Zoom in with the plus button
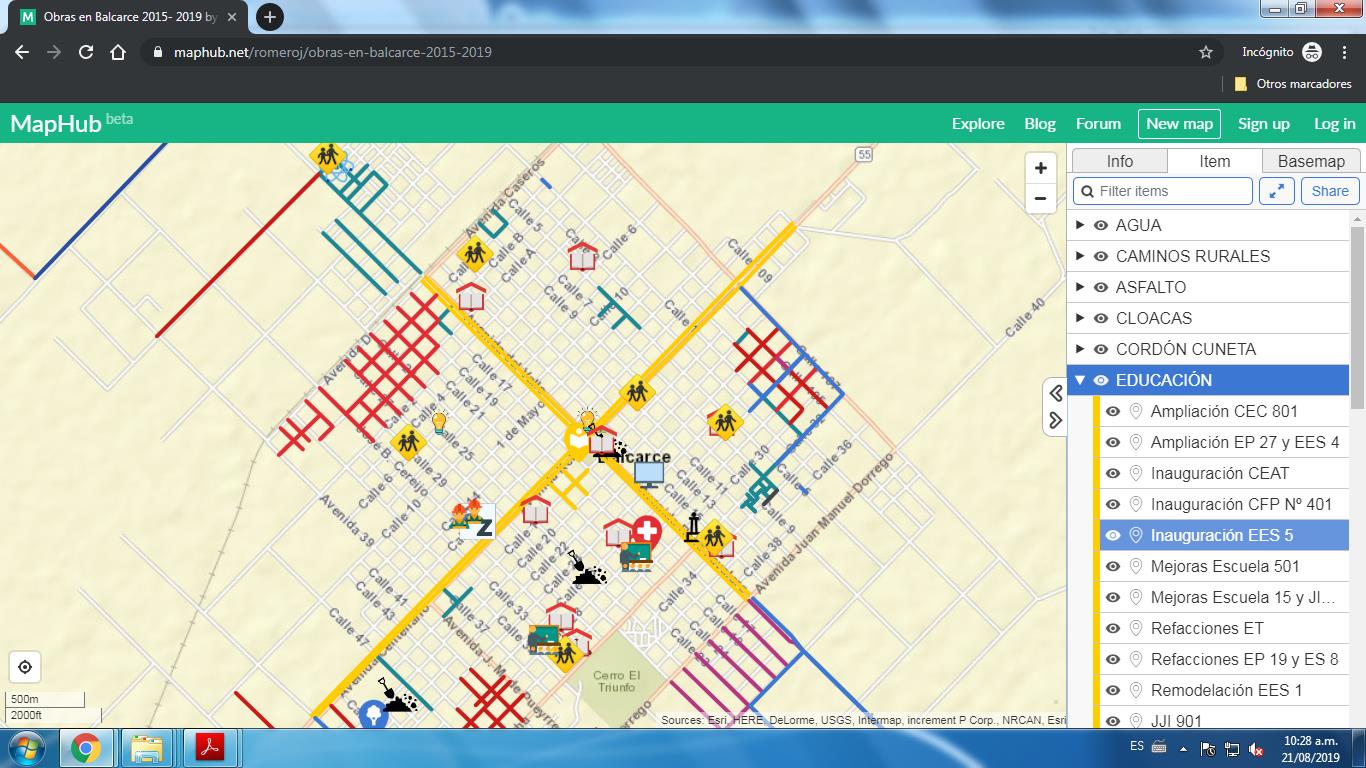The height and width of the screenshot is (768, 1366). point(1041,168)
